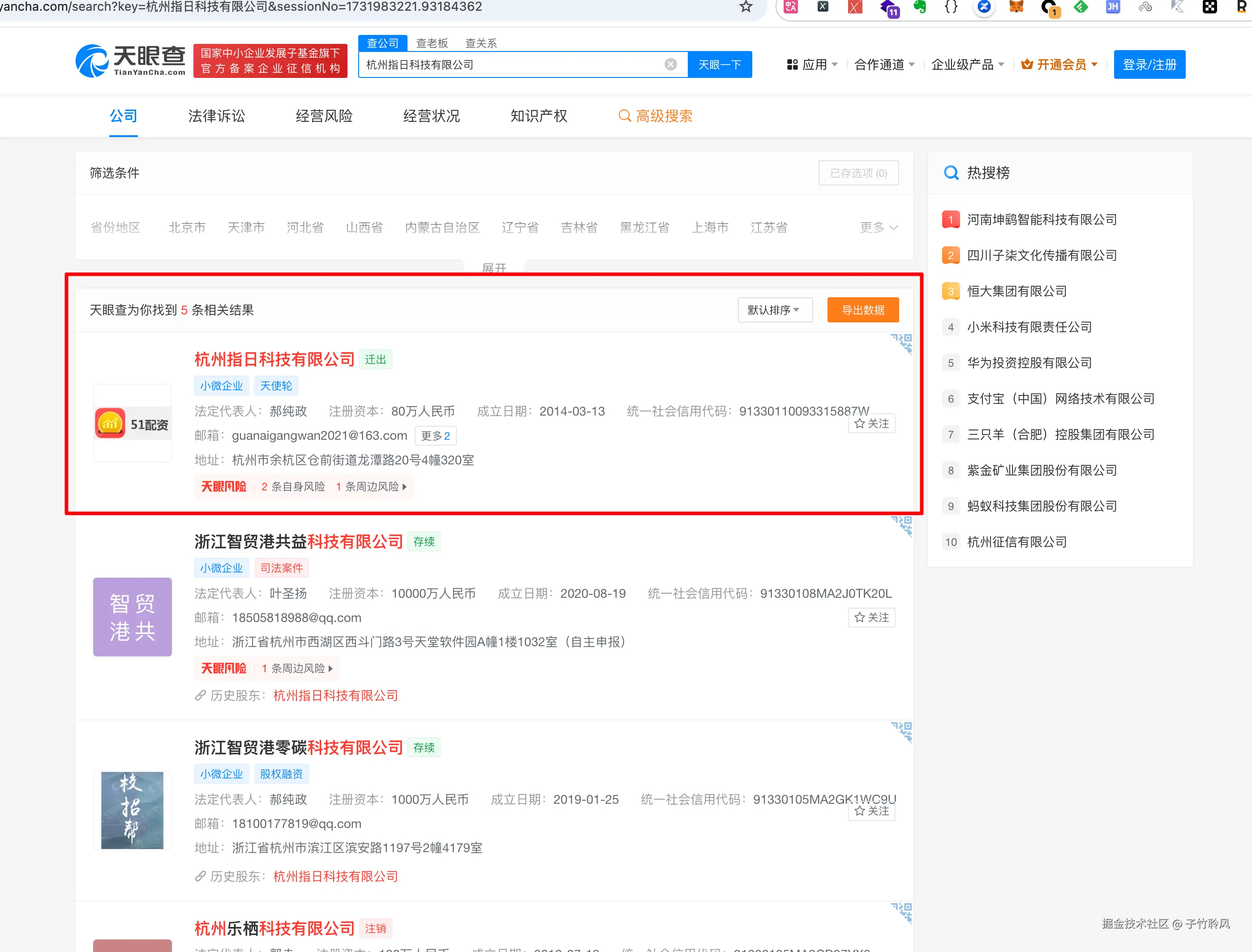1252x952 pixels.
Task: Open the Evernote extension icon
Action: tap(919, 7)
